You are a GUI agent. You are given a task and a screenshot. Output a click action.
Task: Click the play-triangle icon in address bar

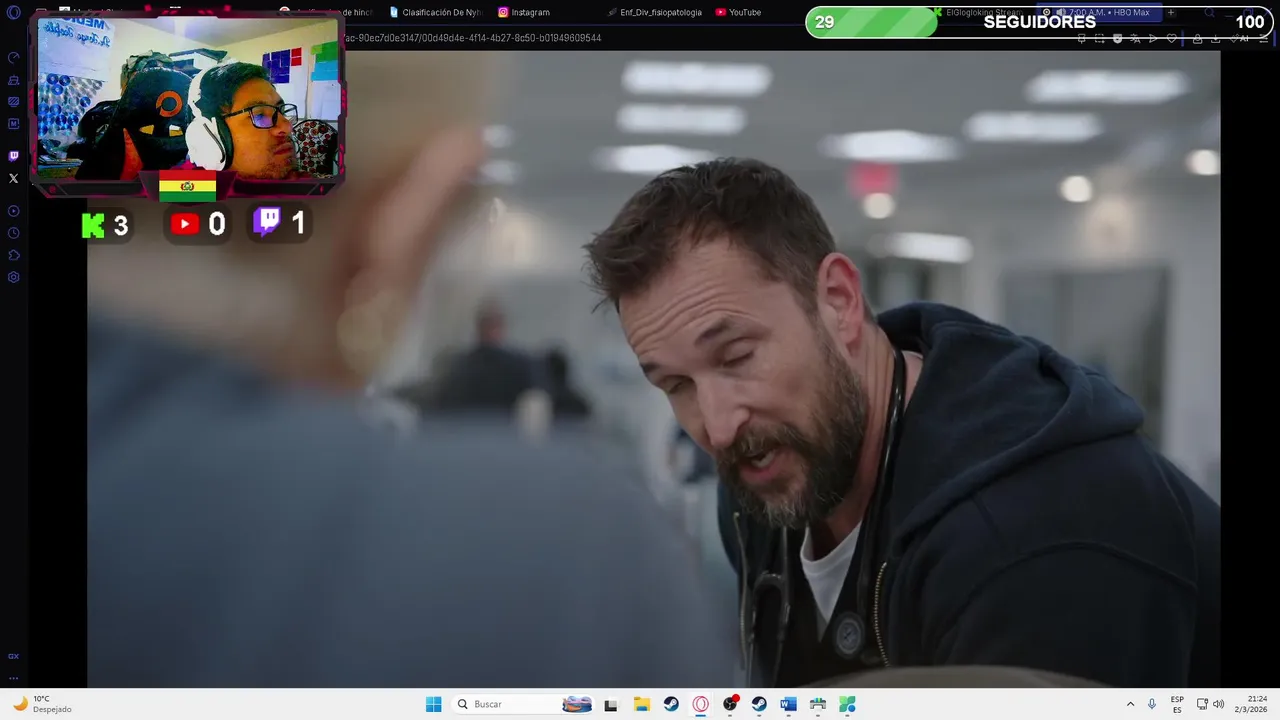(1153, 38)
